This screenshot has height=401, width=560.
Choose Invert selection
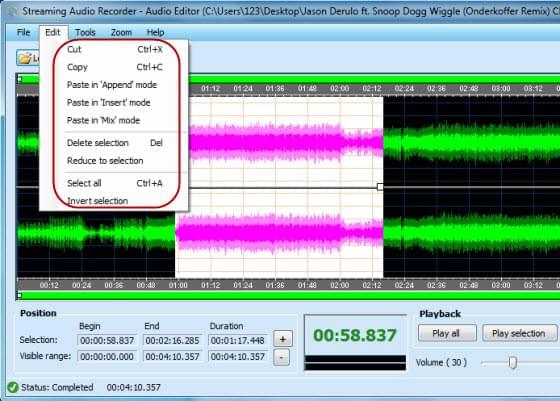tap(115, 201)
